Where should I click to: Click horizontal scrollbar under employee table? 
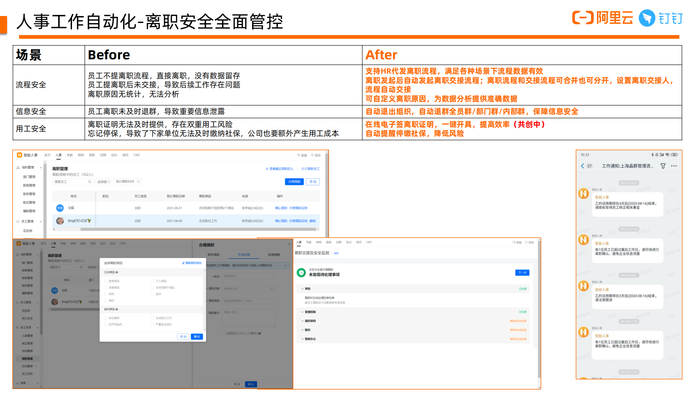(x=199, y=229)
